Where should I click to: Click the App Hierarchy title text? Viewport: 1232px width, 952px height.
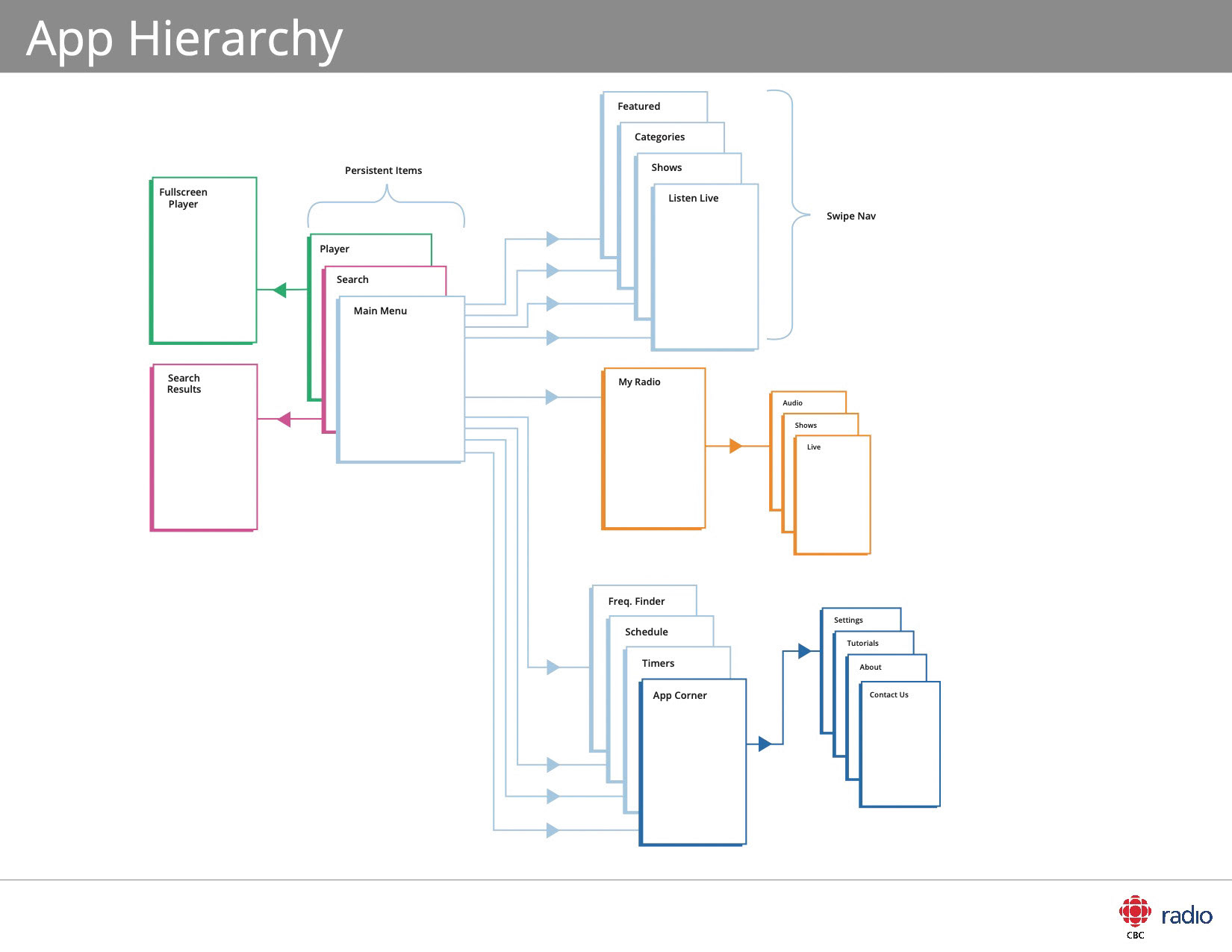coord(184,38)
